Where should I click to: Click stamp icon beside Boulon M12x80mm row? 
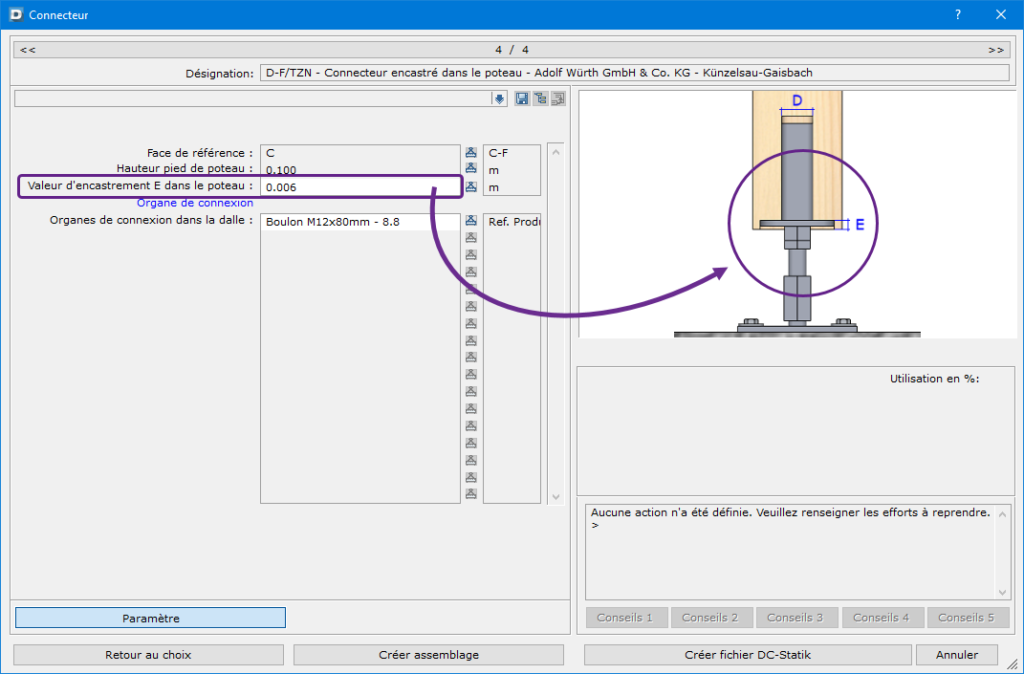coord(471,221)
